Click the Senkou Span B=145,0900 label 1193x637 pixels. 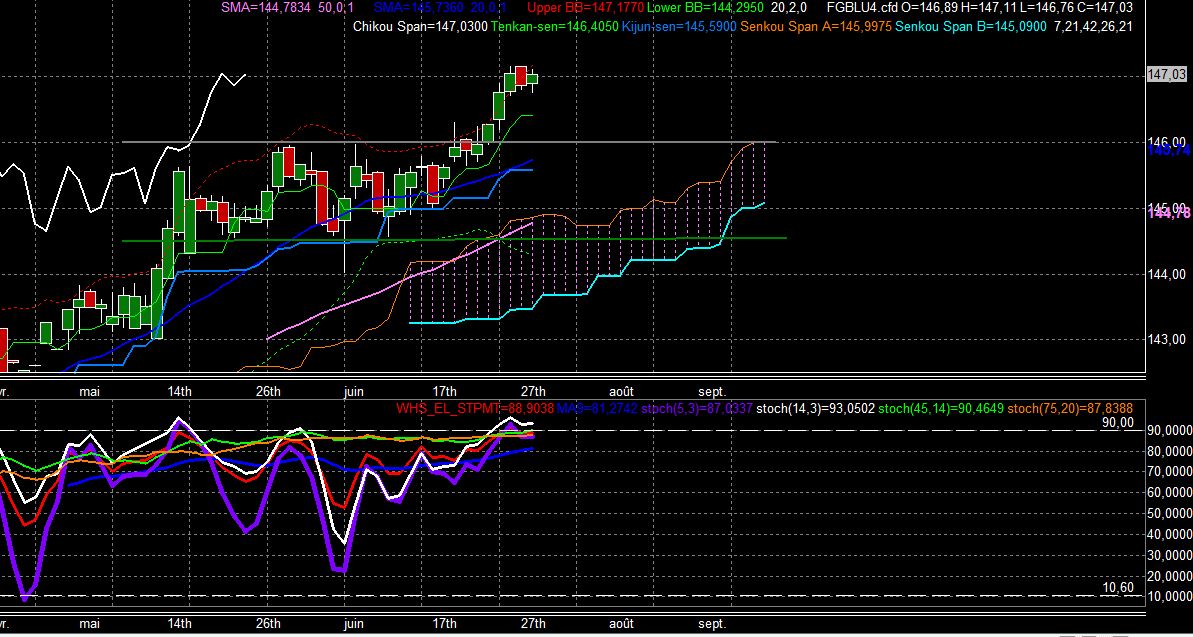pyautogui.click(x=969, y=27)
